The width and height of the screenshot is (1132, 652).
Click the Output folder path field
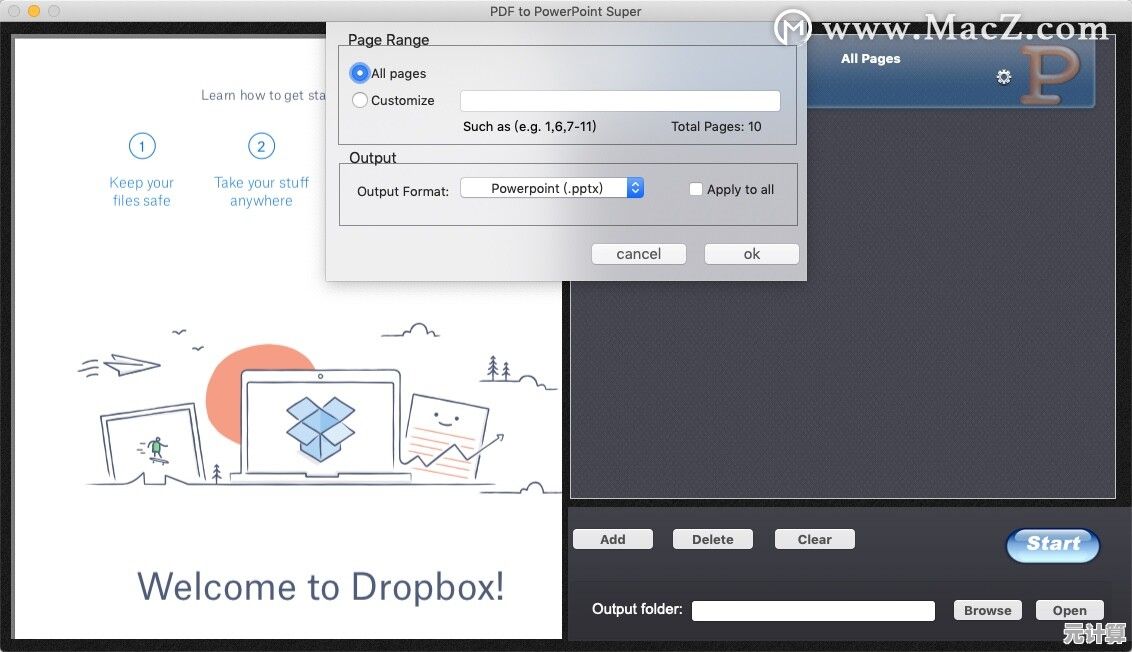click(812, 610)
